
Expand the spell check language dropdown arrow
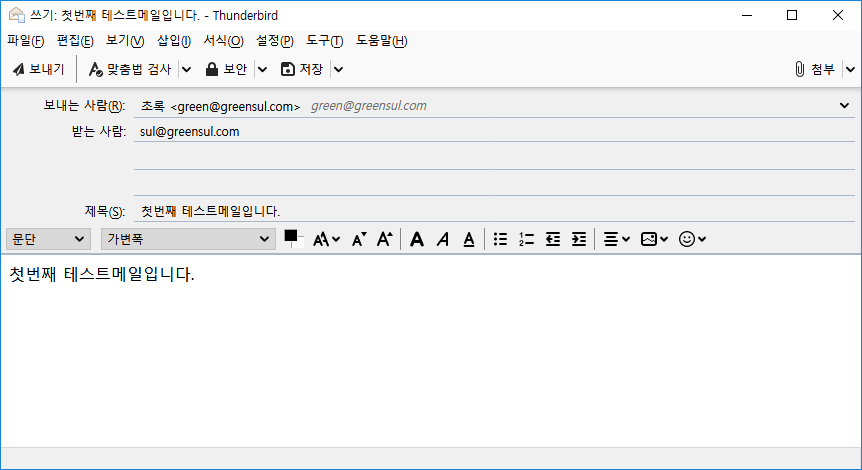pos(186,69)
